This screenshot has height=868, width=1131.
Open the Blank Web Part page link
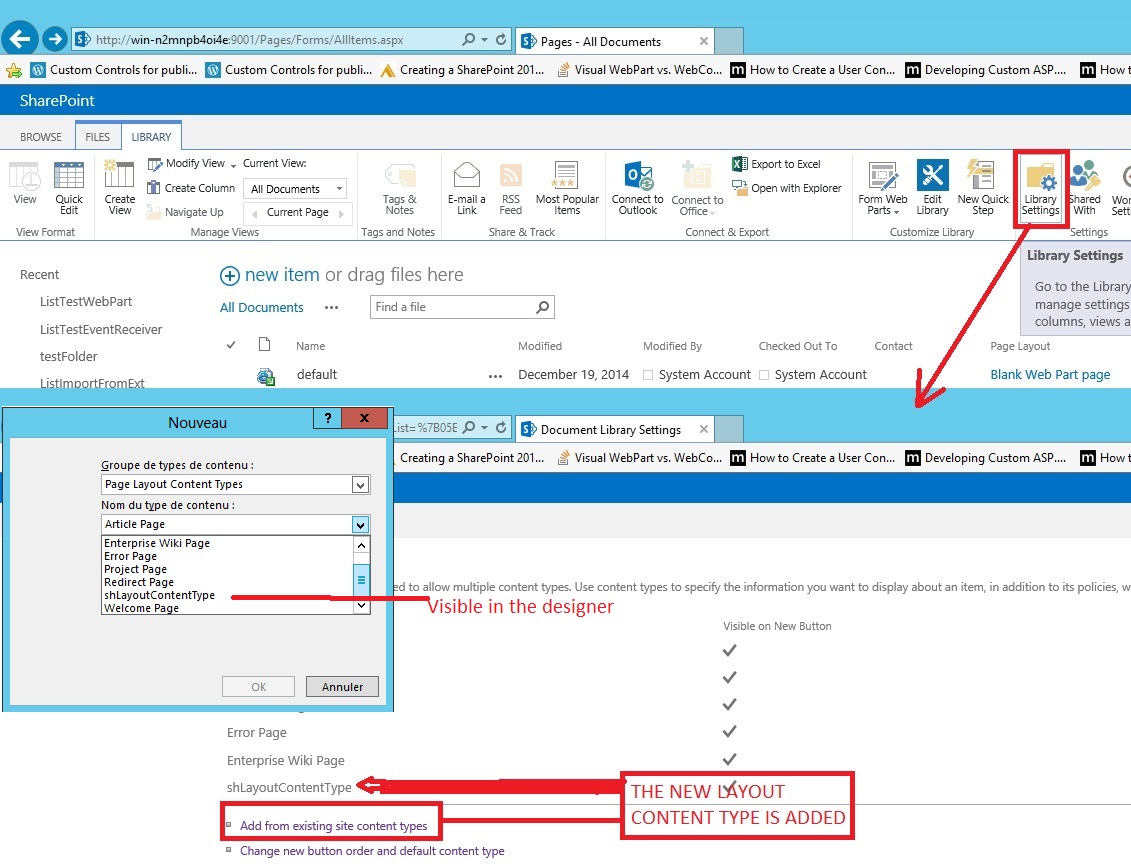(1050, 374)
